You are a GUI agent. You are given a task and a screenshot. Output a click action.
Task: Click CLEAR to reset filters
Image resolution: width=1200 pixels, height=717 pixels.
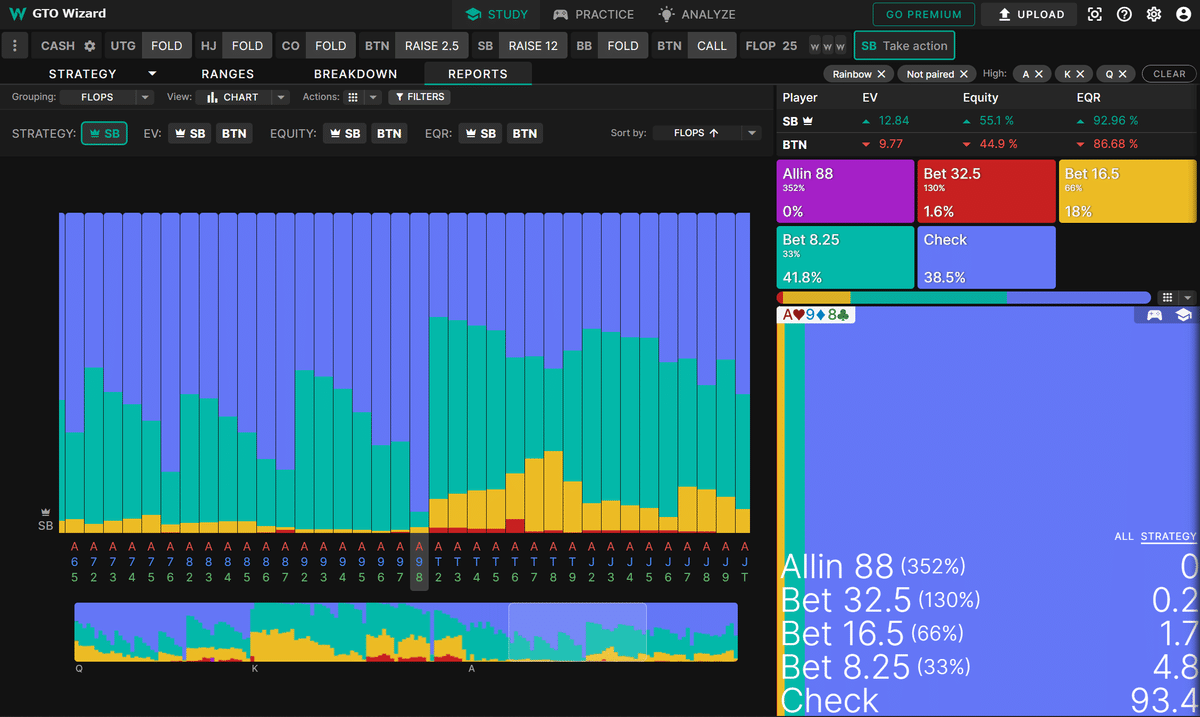coord(1169,74)
